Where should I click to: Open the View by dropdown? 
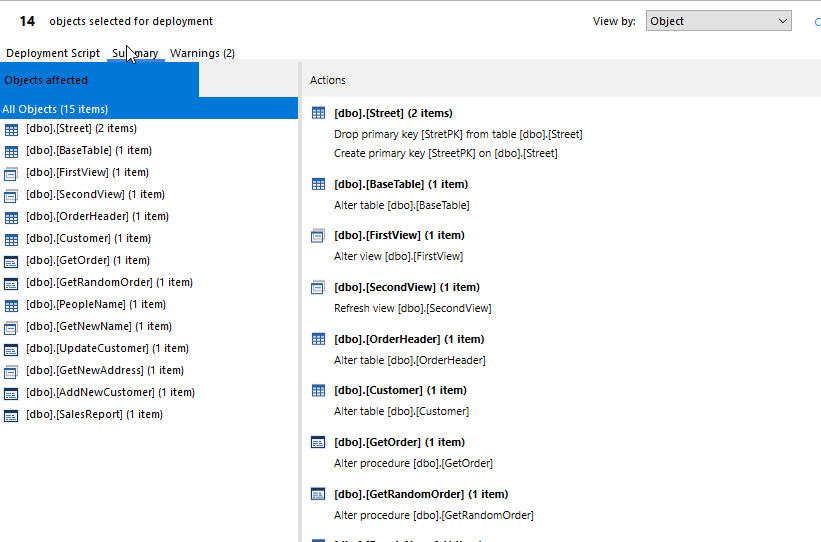click(718, 21)
